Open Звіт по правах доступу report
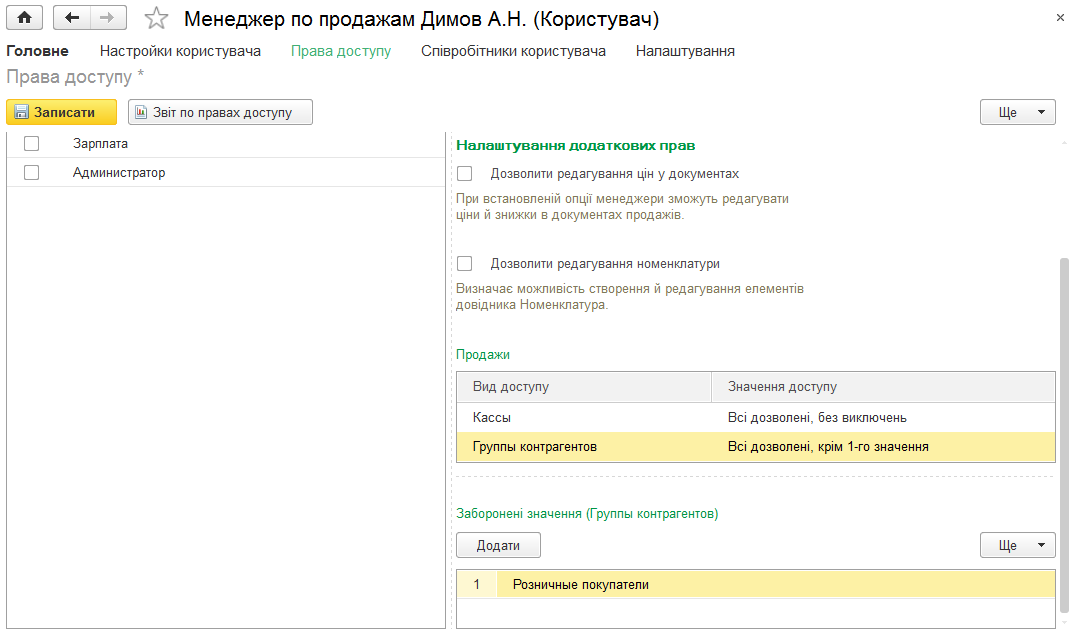The image size is (1076, 634). pos(220,112)
